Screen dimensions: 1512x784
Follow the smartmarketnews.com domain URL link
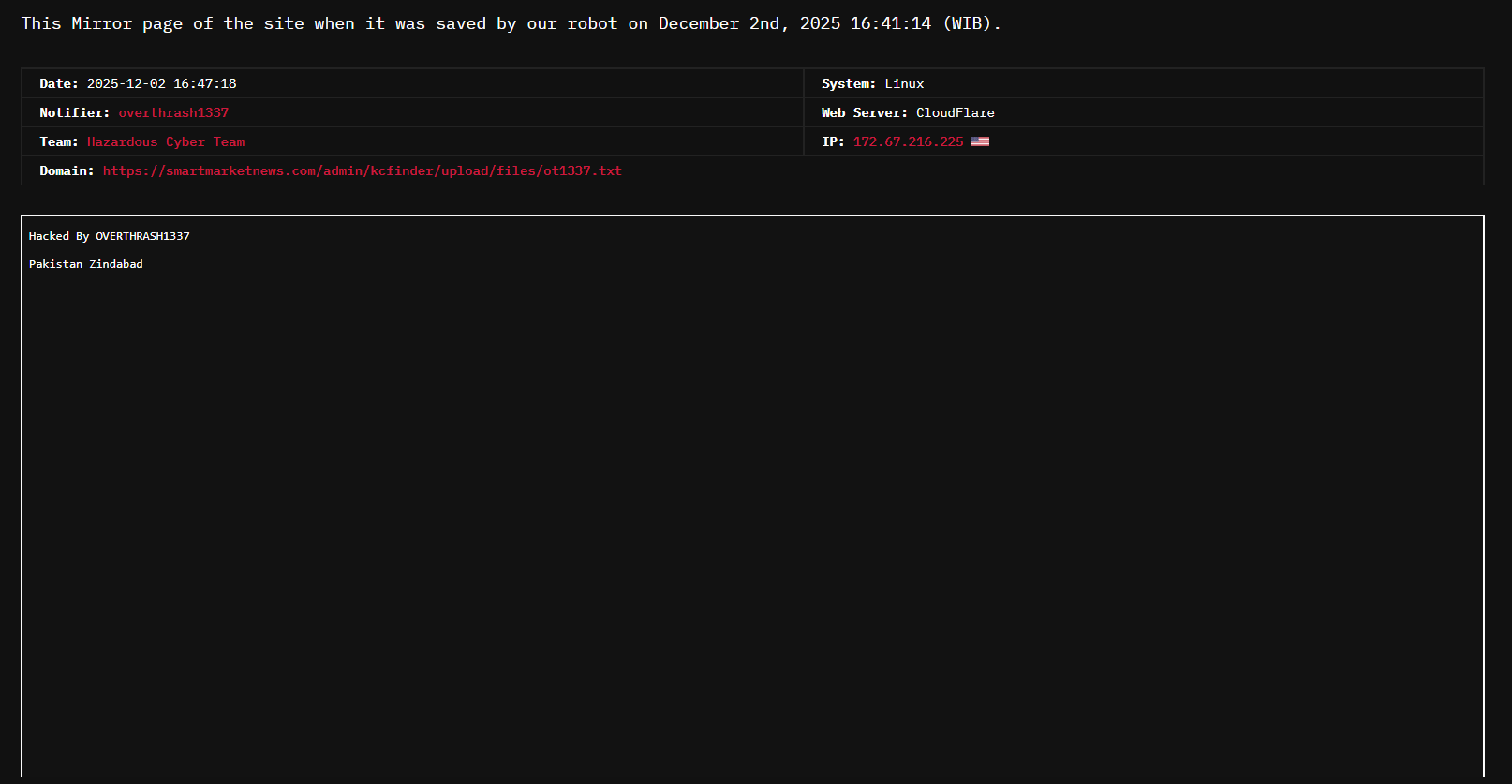click(362, 170)
